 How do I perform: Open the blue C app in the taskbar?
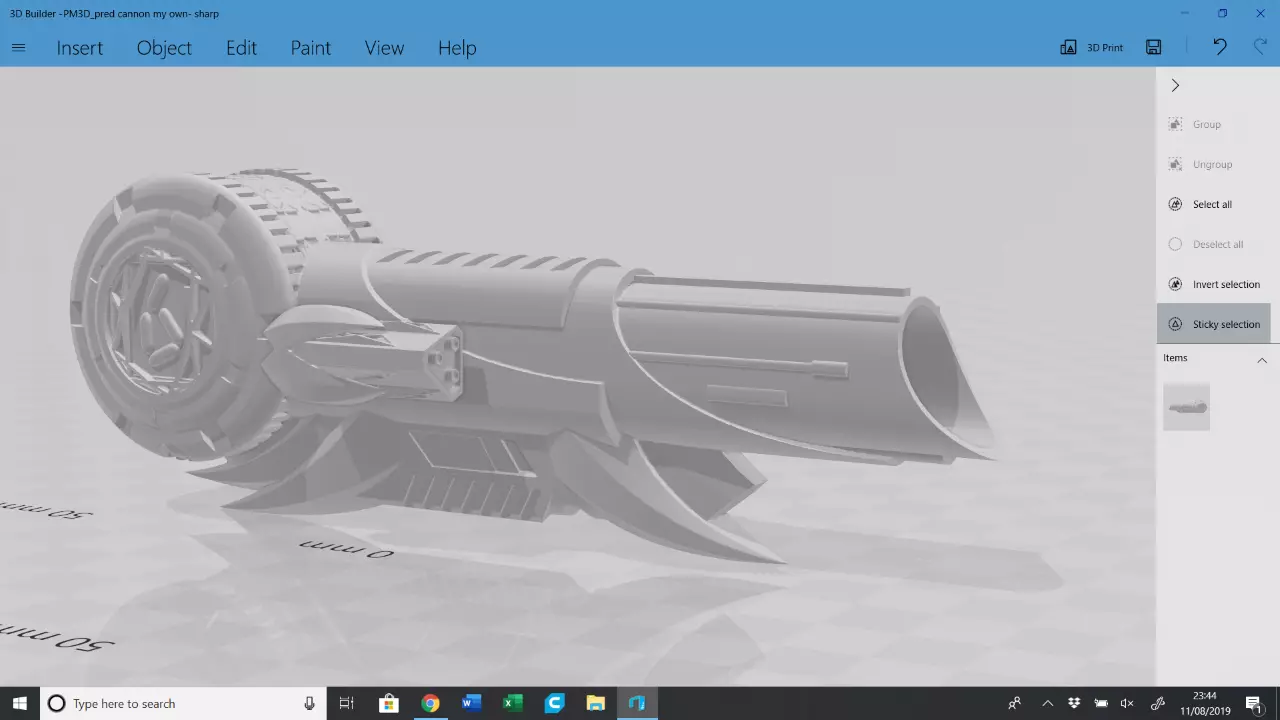pos(554,703)
